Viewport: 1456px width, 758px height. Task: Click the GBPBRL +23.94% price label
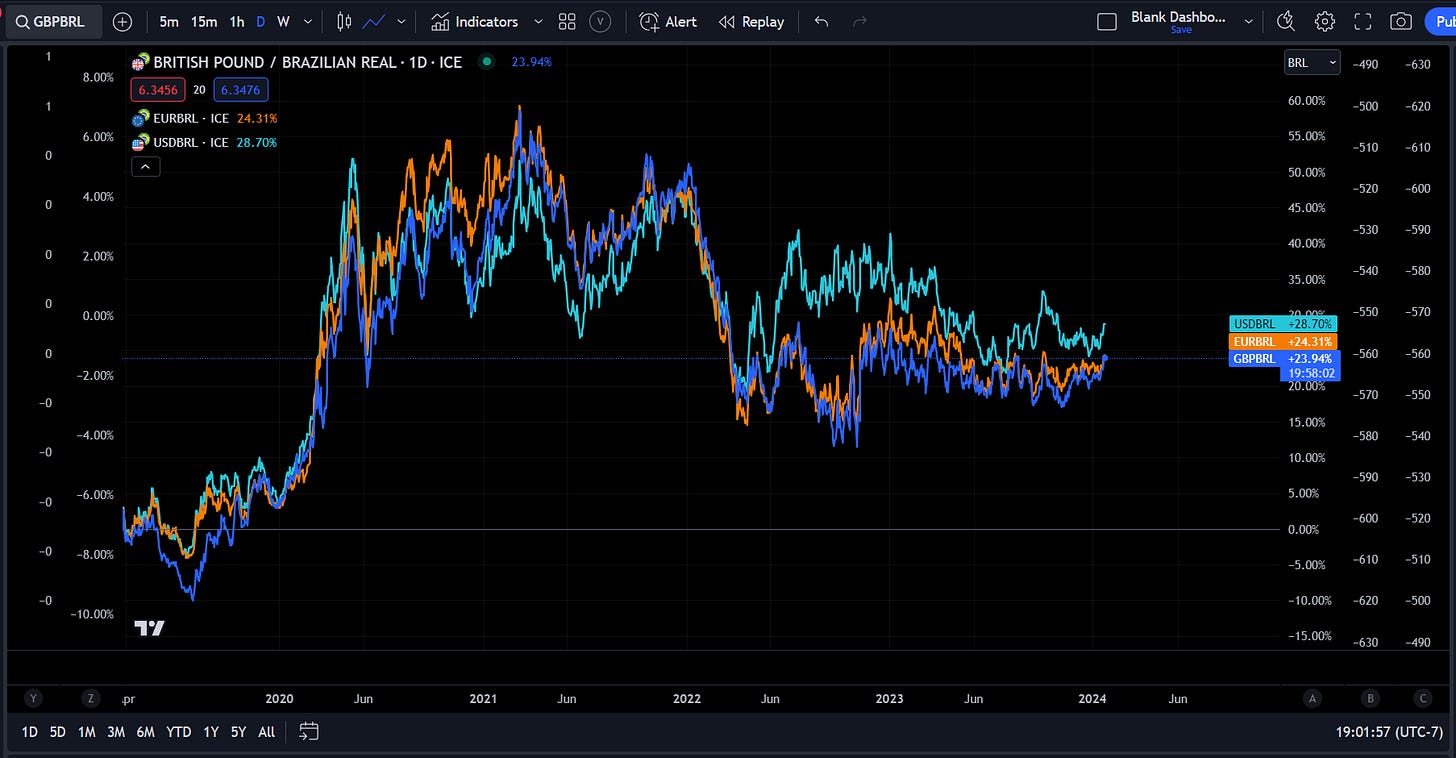click(x=1283, y=358)
